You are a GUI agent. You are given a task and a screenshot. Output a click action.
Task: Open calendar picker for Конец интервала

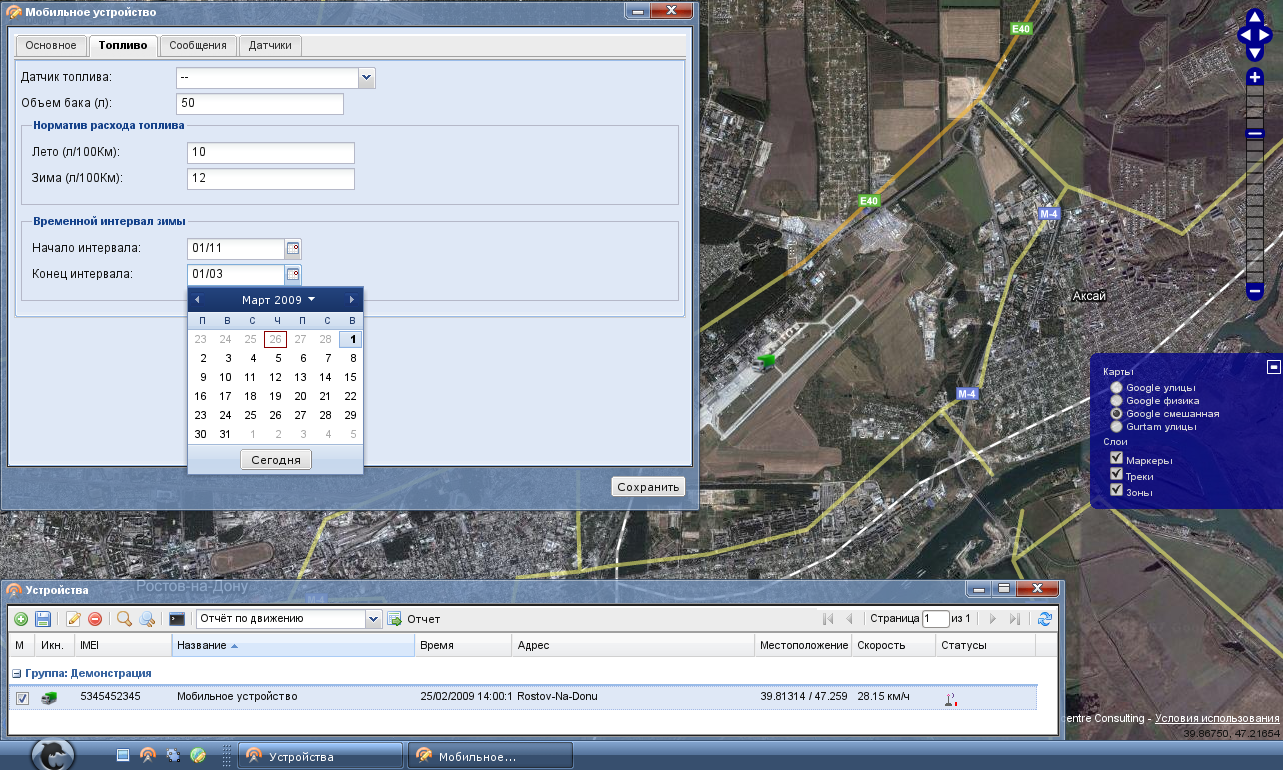coord(293,274)
